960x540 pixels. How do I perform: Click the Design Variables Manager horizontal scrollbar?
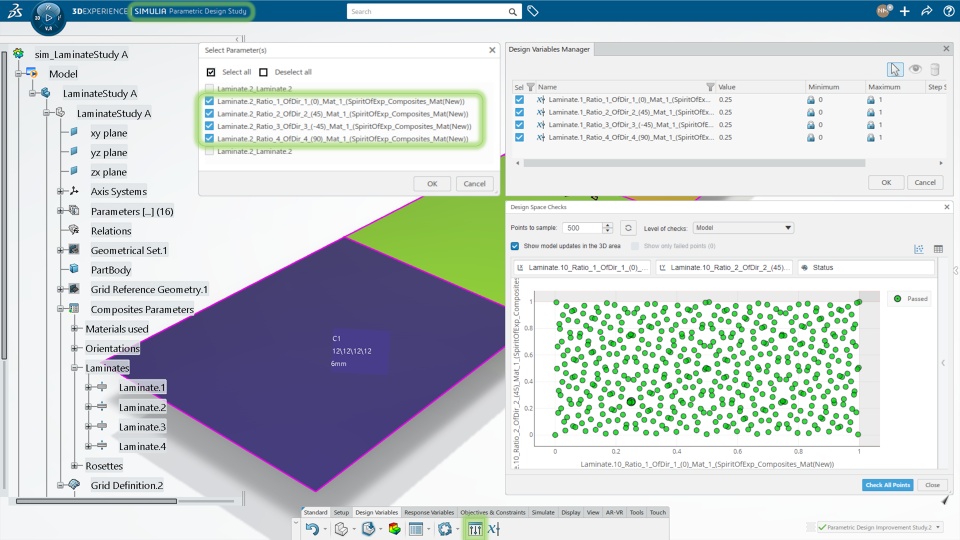[694, 163]
